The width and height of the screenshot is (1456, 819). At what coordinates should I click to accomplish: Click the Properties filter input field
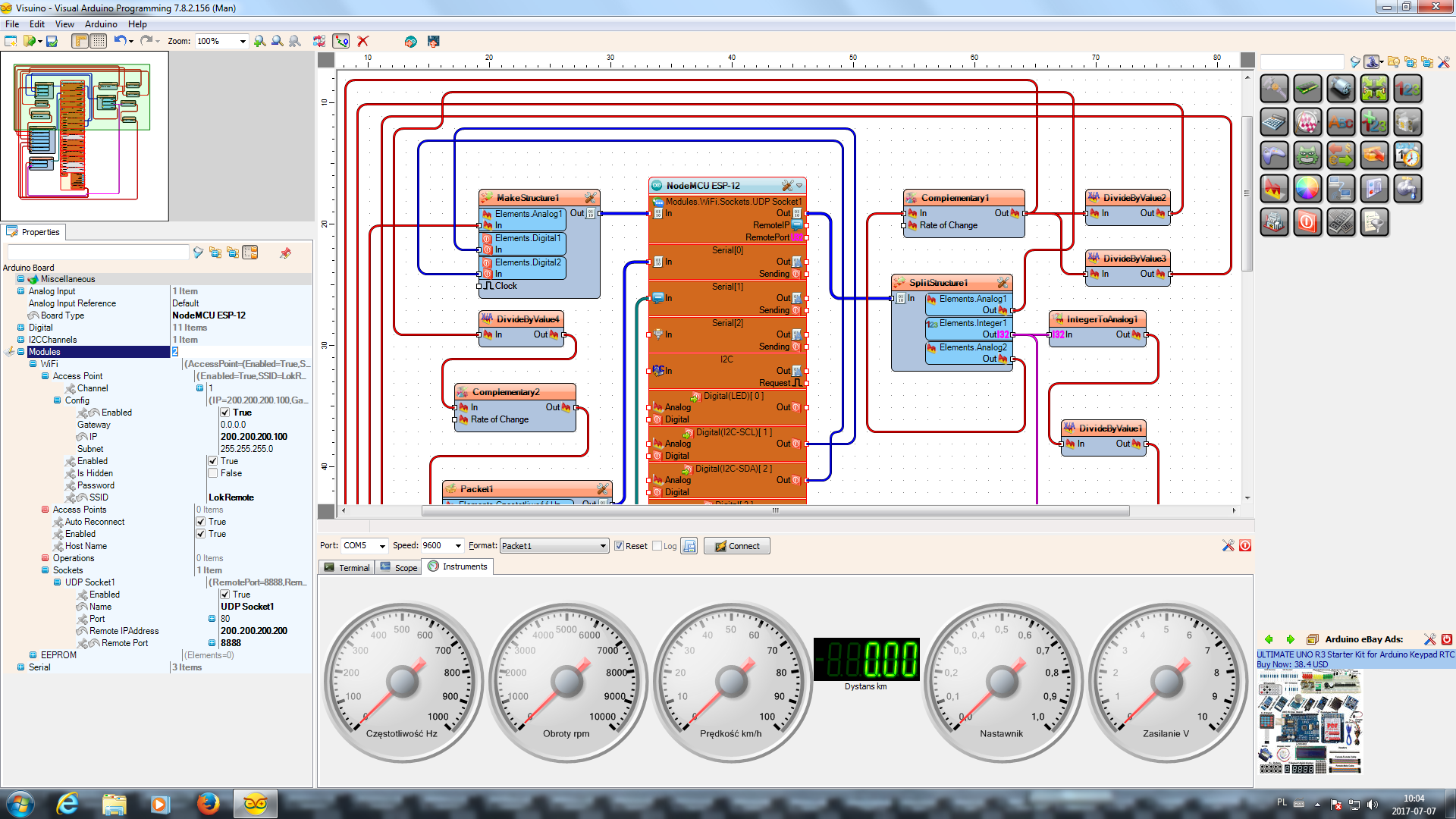98,253
